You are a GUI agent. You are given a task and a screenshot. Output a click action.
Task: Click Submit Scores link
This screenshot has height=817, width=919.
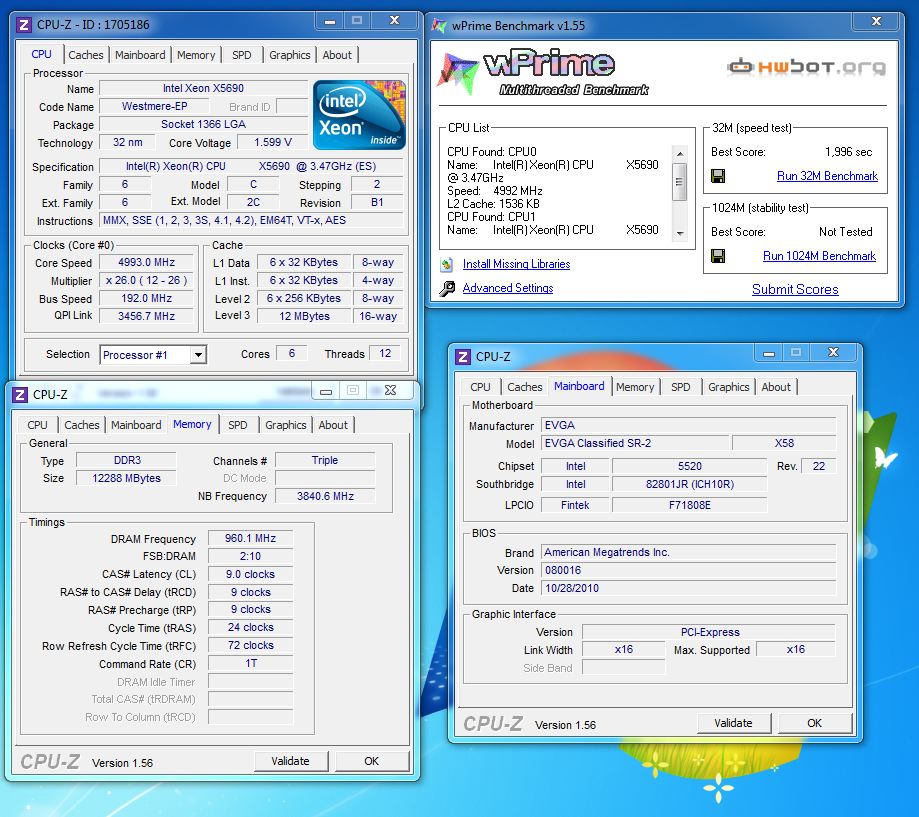795,290
